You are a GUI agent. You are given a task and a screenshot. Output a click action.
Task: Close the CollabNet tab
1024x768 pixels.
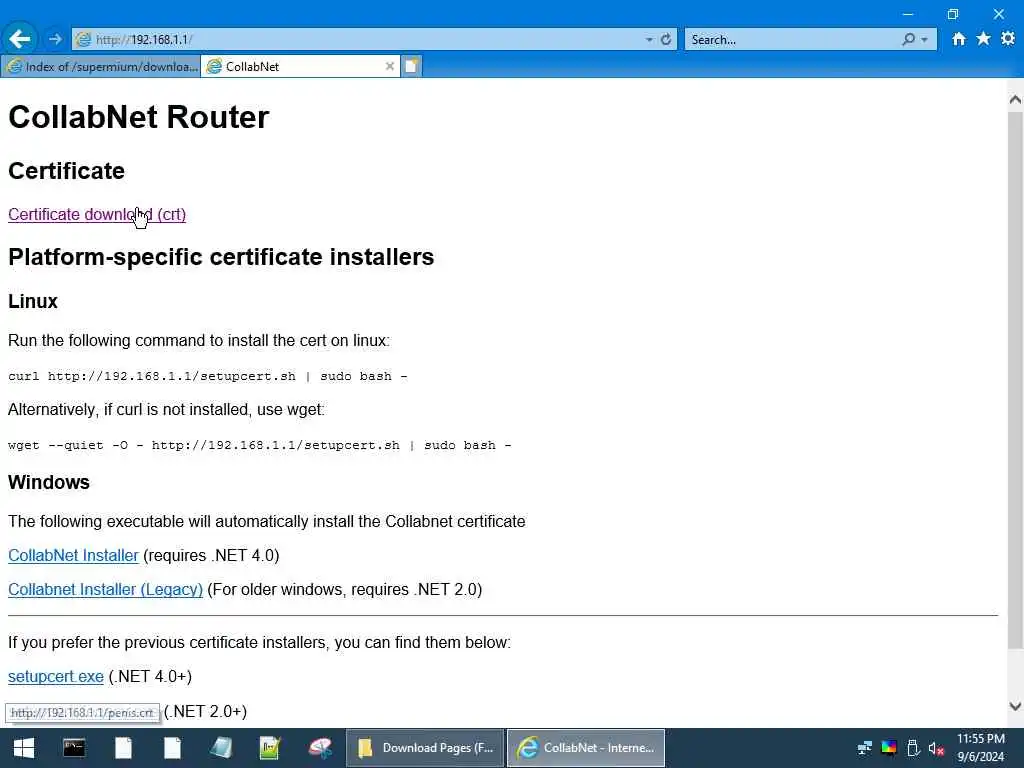click(x=389, y=66)
